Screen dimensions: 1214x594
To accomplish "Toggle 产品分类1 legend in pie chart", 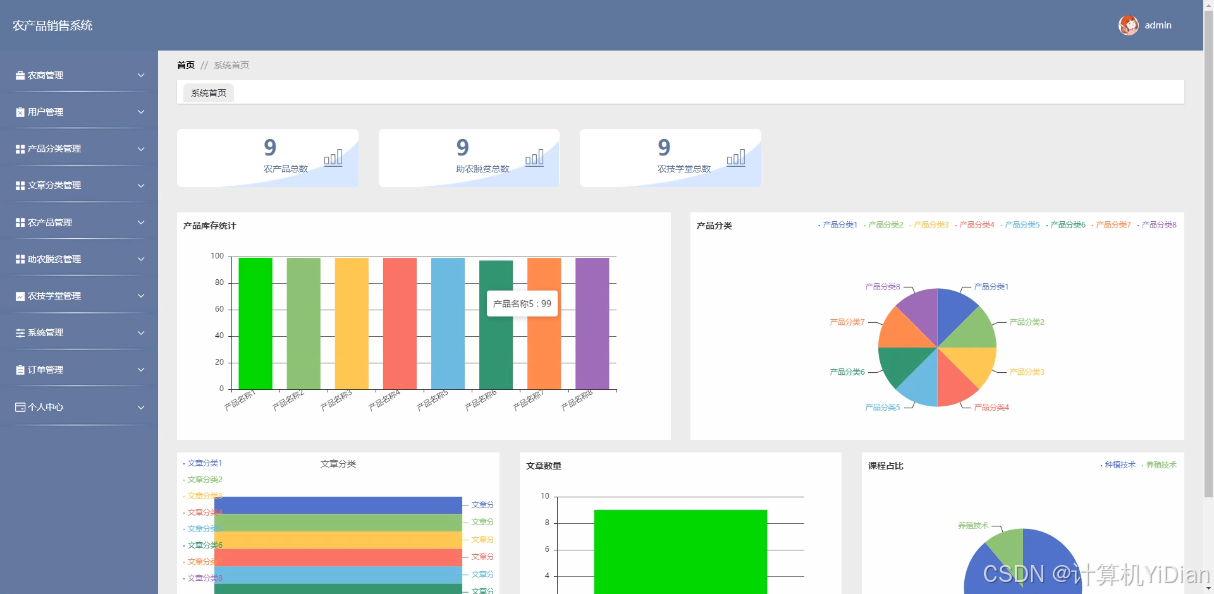I will pyautogui.click(x=838, y=225).
